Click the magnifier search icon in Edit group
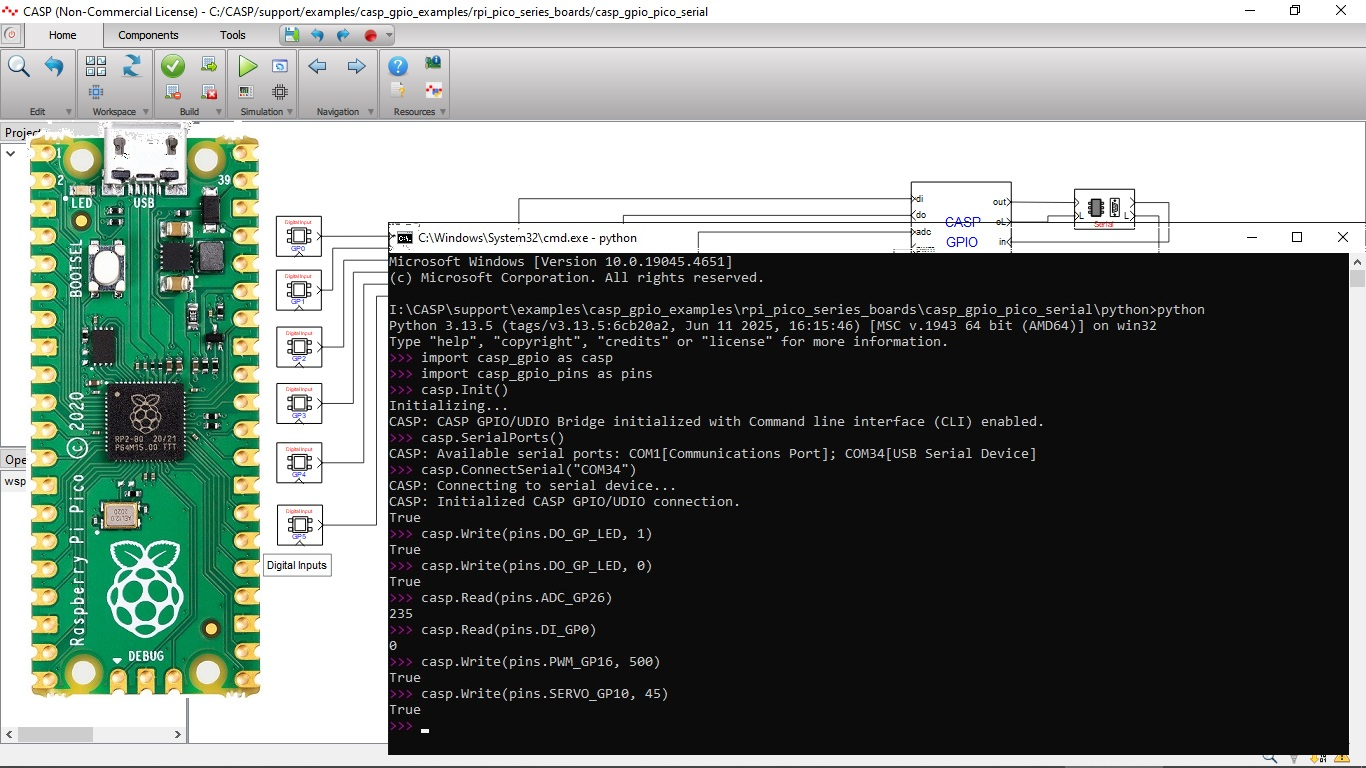The image size is (1366, 768). [x=19, y=67]
